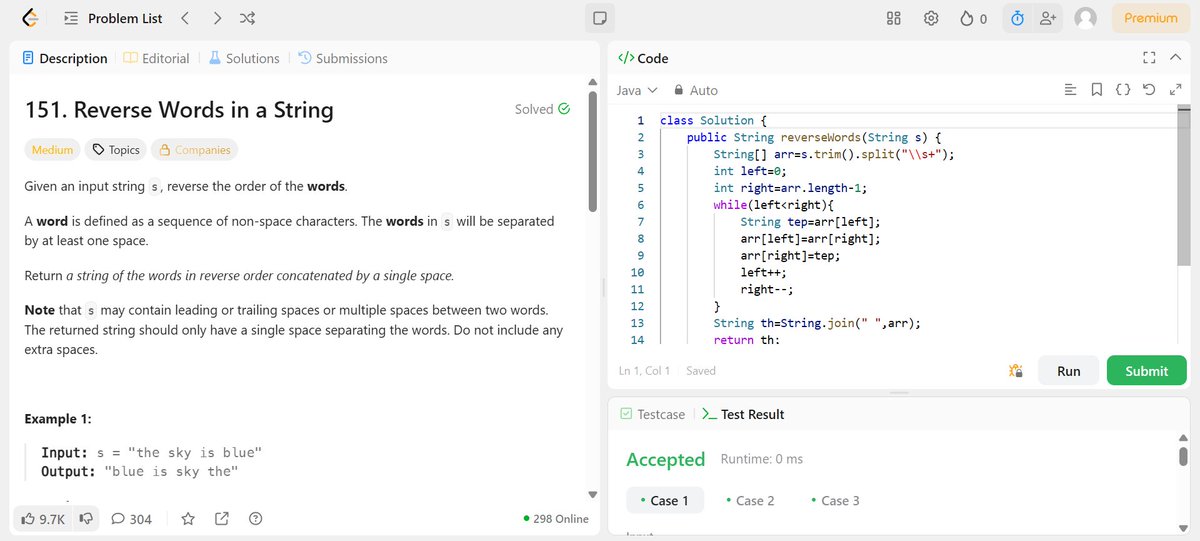Maximize the Code panel fullscreen icon
1200x541 pixels.
(x=1149, y=58)
